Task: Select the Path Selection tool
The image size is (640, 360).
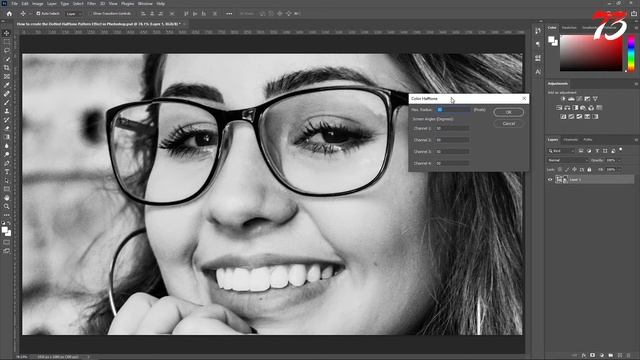Action: (x=7, y=180)
